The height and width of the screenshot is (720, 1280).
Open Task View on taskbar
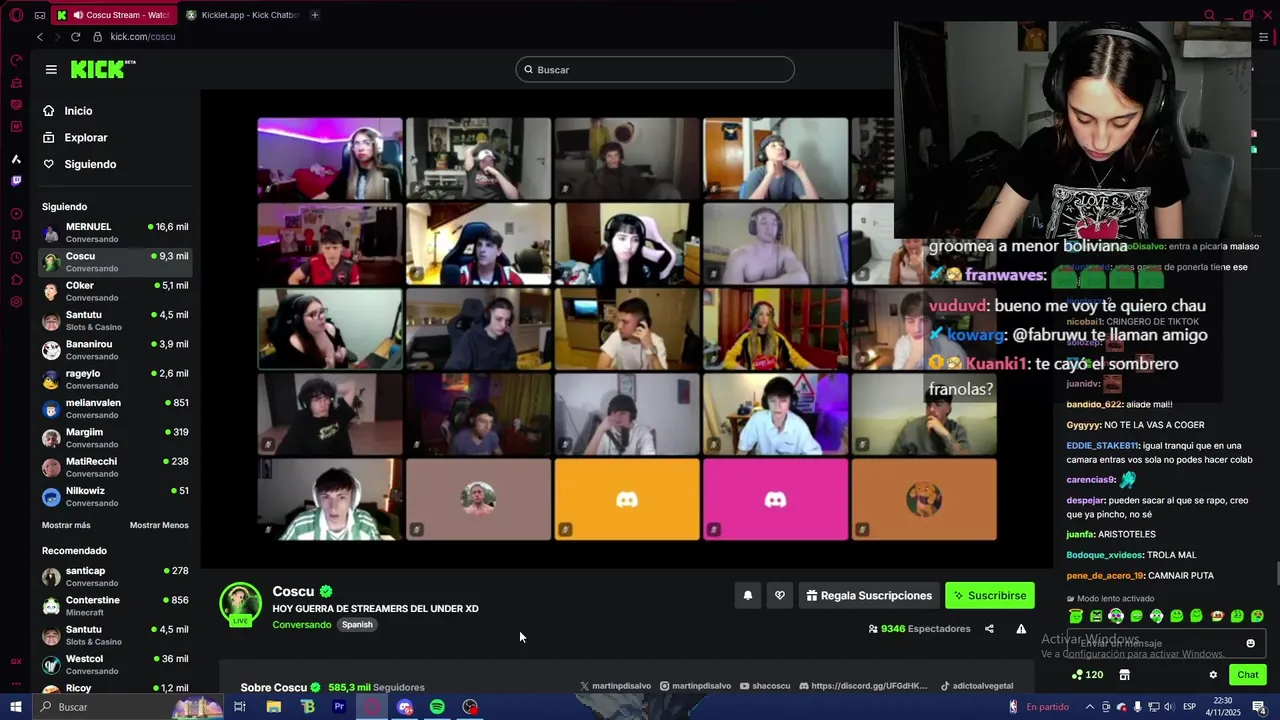(240, 707)
